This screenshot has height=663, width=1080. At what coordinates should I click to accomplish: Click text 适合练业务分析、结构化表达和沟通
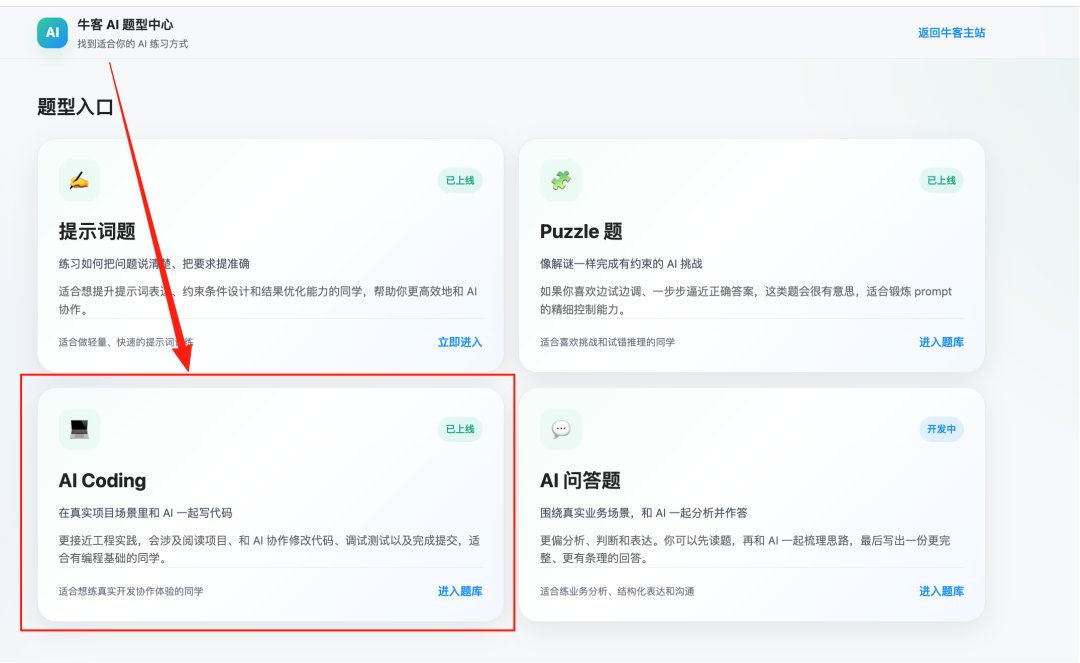coord(617,591)
